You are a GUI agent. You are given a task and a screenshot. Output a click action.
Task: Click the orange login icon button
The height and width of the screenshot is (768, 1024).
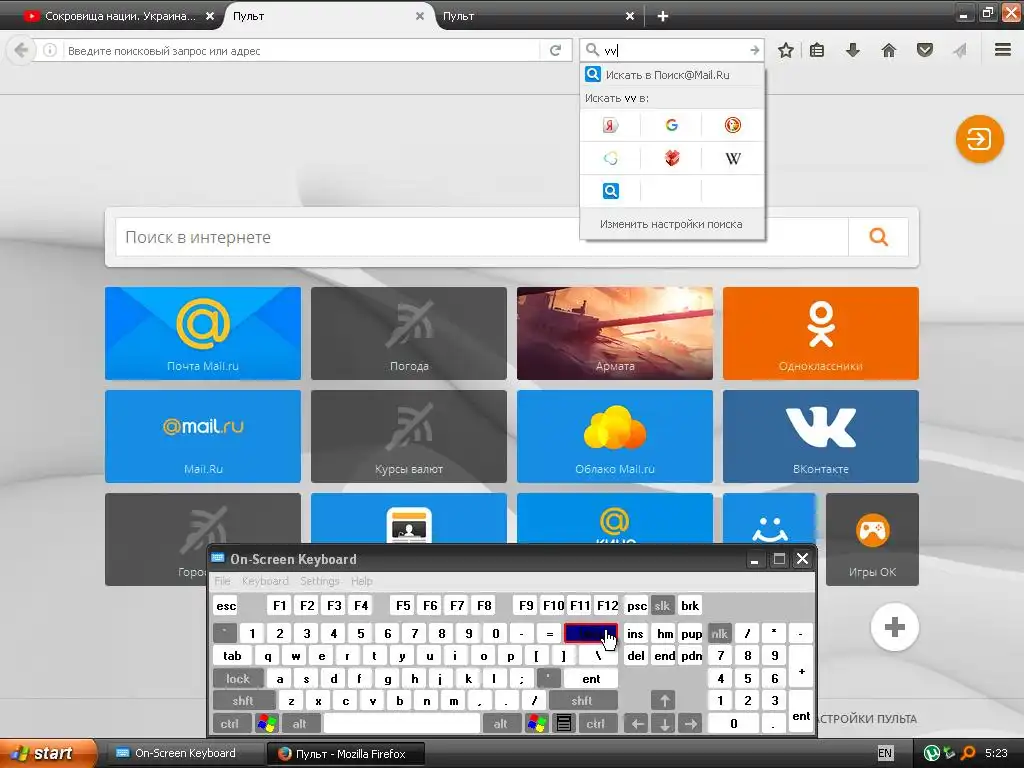coord(979,139)
